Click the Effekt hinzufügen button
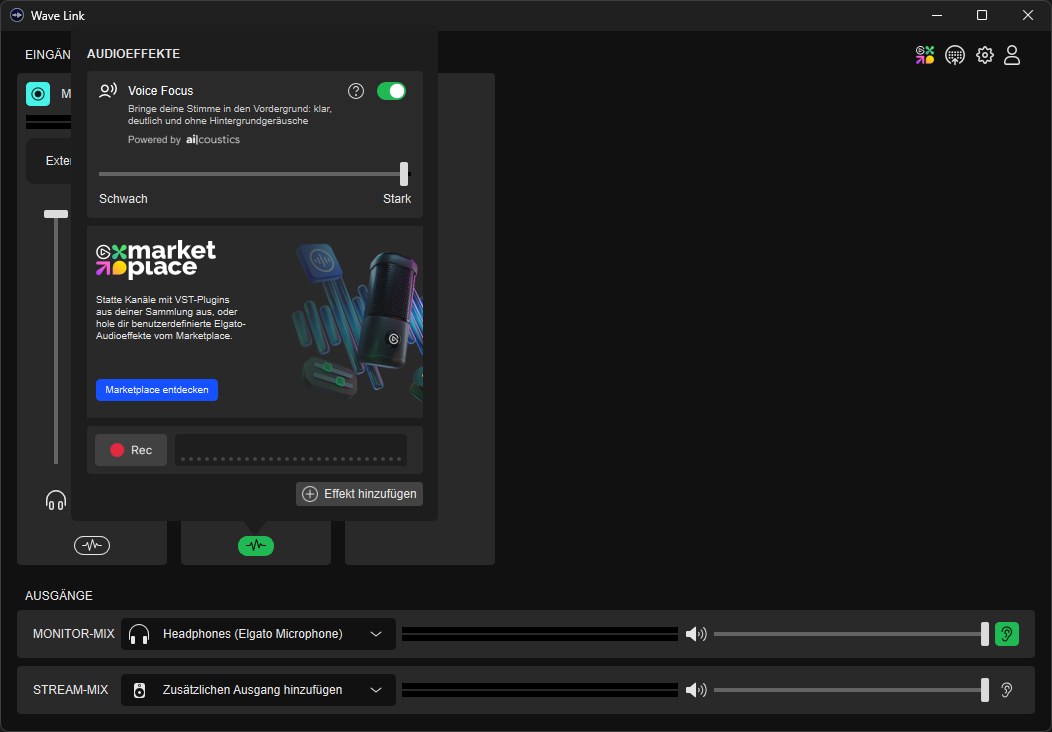Screen dimensions: 1052x732 point(359,494)
